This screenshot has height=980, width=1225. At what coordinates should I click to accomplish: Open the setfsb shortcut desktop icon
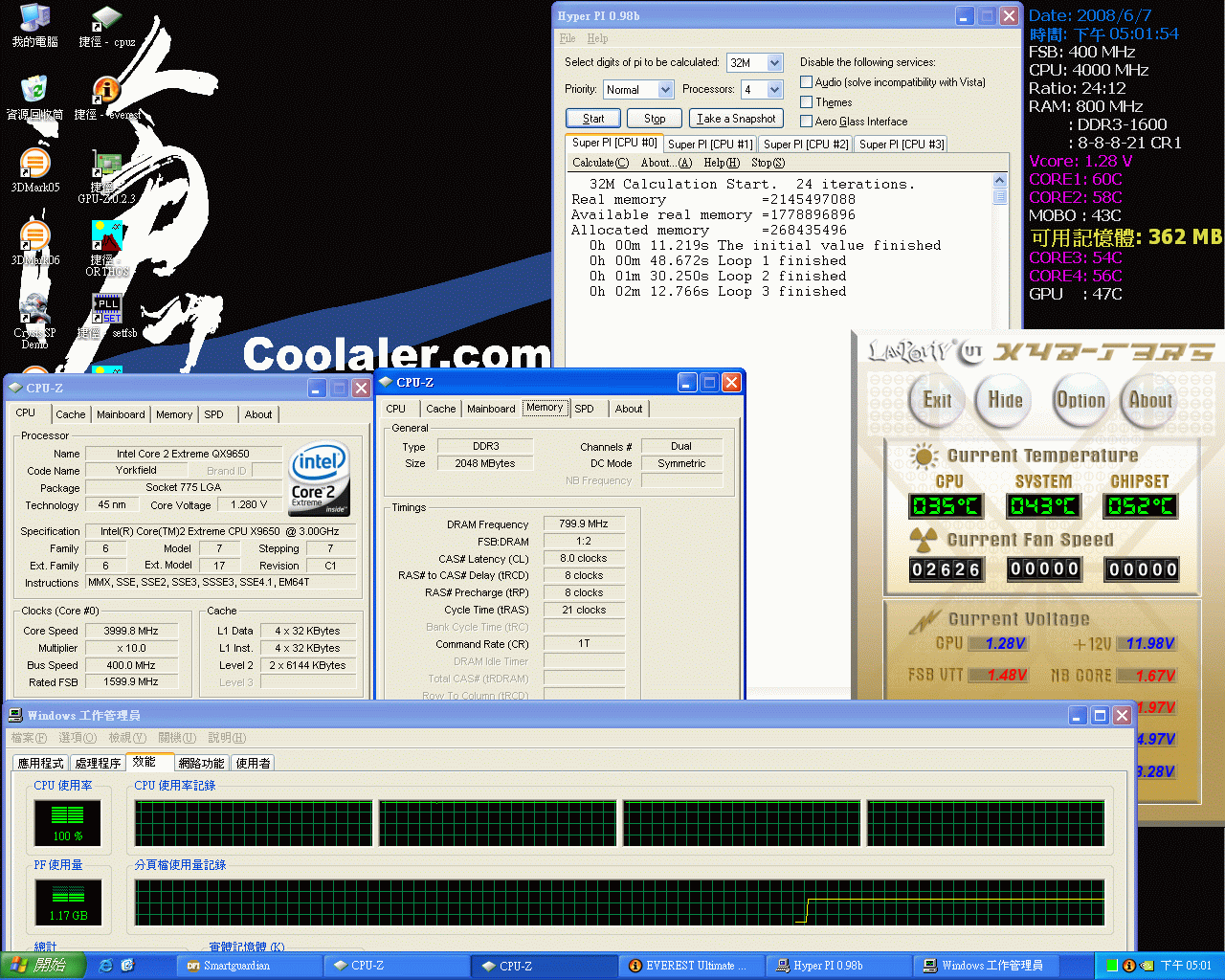106,316
